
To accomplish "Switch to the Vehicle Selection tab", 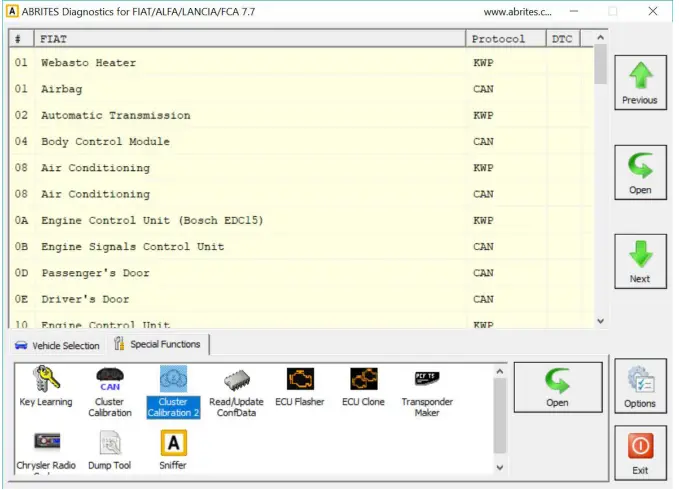I will point(57,345).
